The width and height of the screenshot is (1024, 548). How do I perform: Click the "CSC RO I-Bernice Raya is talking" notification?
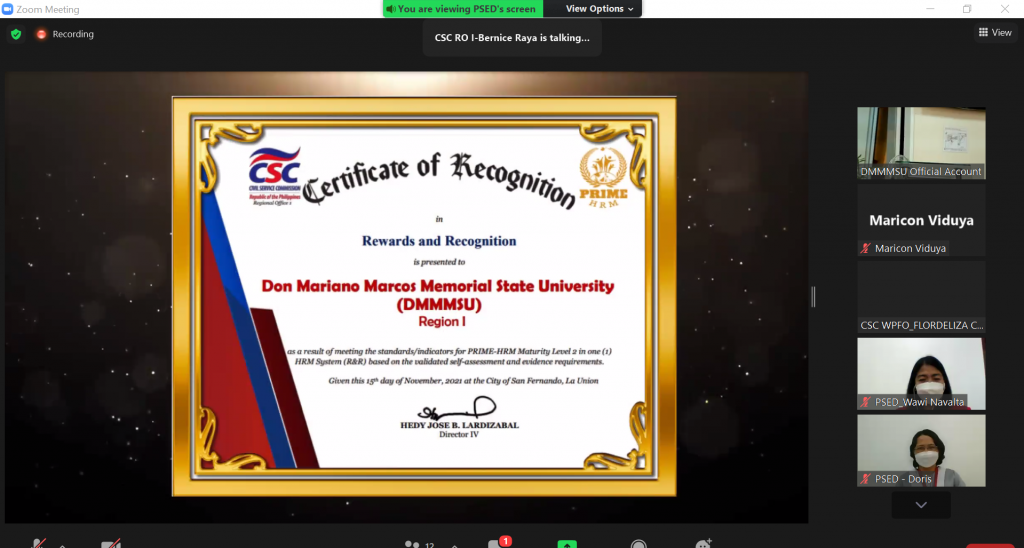(x=512, y=38)
